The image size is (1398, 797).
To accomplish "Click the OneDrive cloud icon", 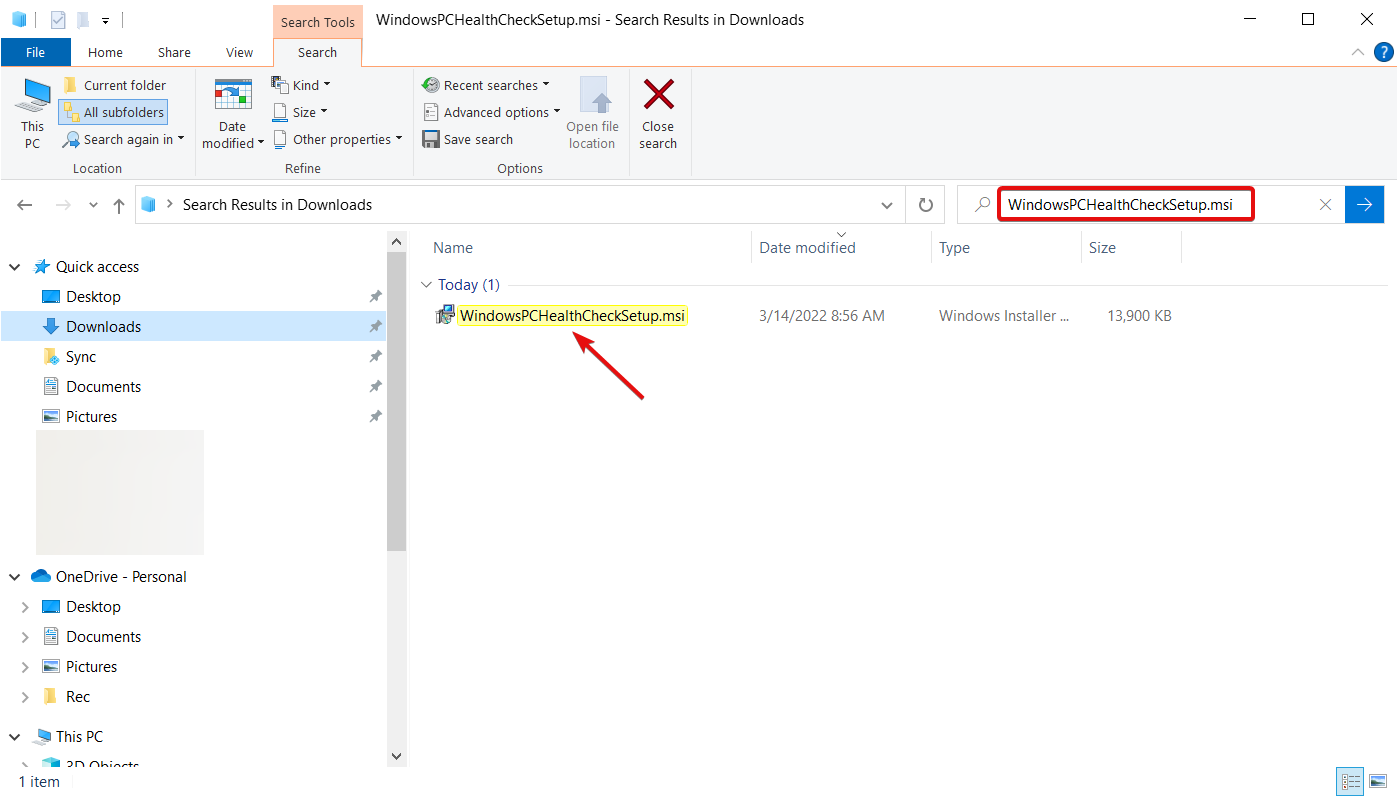I will (x=41, y=576).
